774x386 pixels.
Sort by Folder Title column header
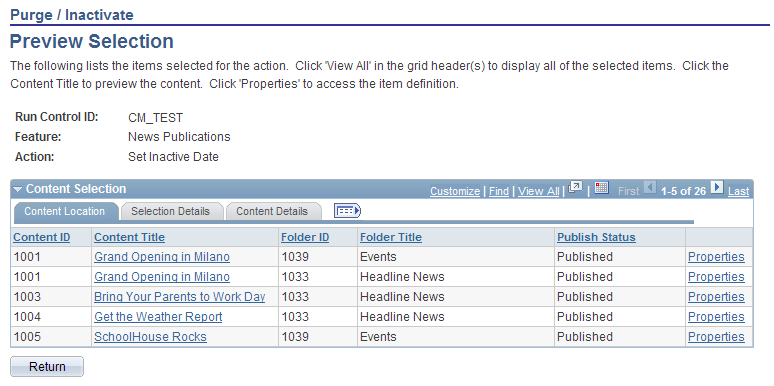pyautogui.click(x=391, y=237)
